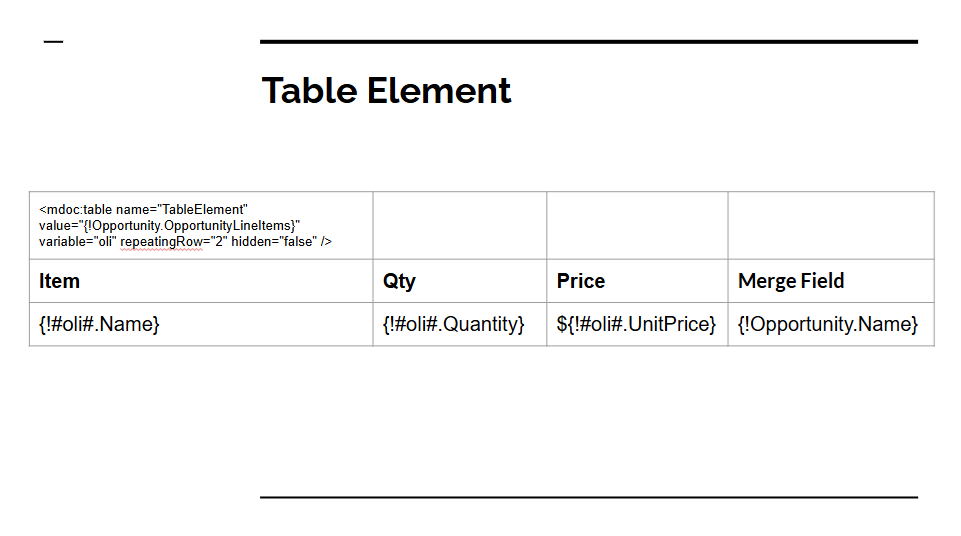Click the empty top-row cell above Price
961x536 pixels.
[637, 225]
